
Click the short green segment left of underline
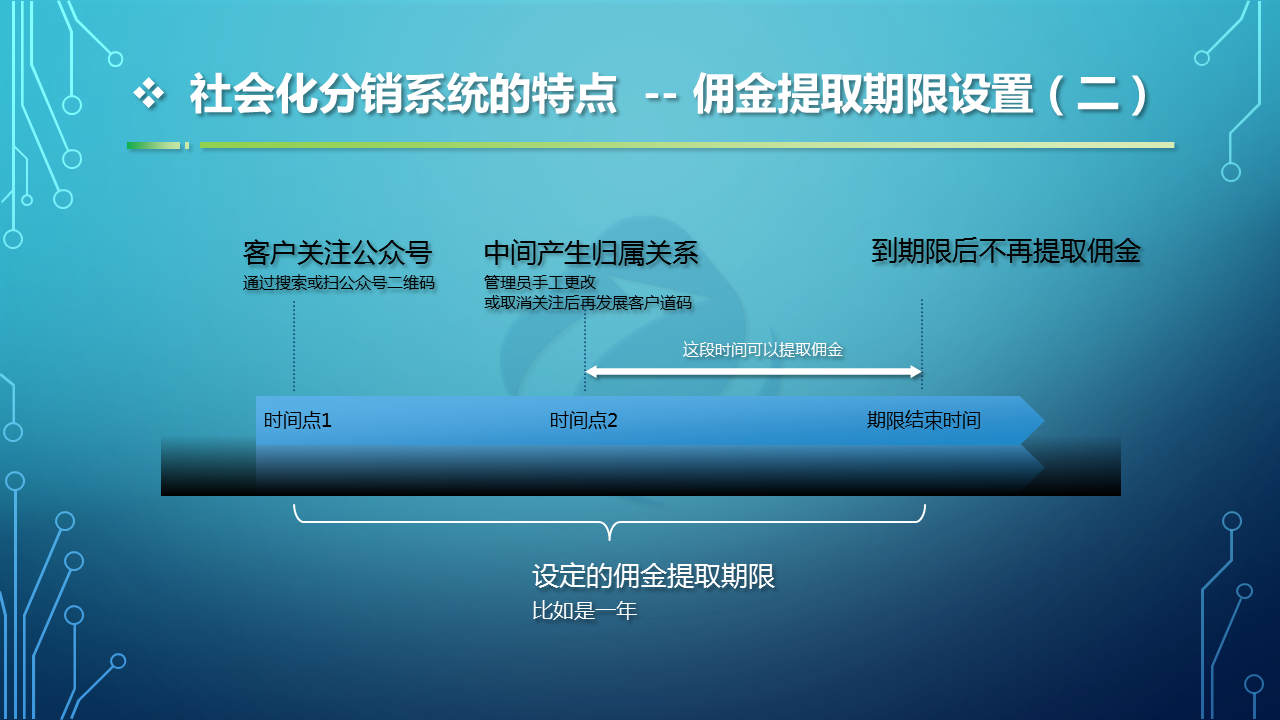click(153, 146)
